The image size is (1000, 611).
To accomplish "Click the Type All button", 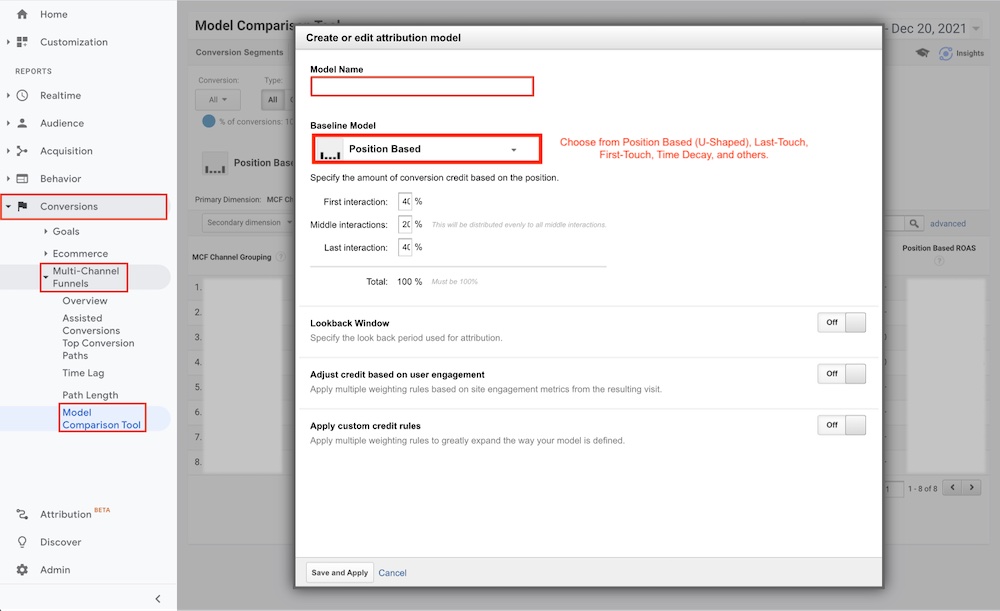I will pos(272,99).
